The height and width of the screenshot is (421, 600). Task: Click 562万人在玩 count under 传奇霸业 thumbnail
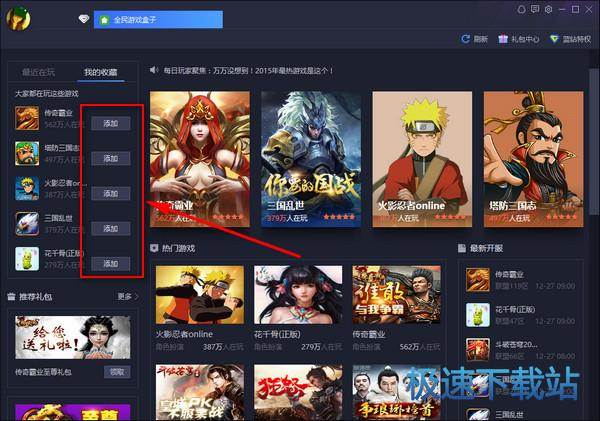420,347
